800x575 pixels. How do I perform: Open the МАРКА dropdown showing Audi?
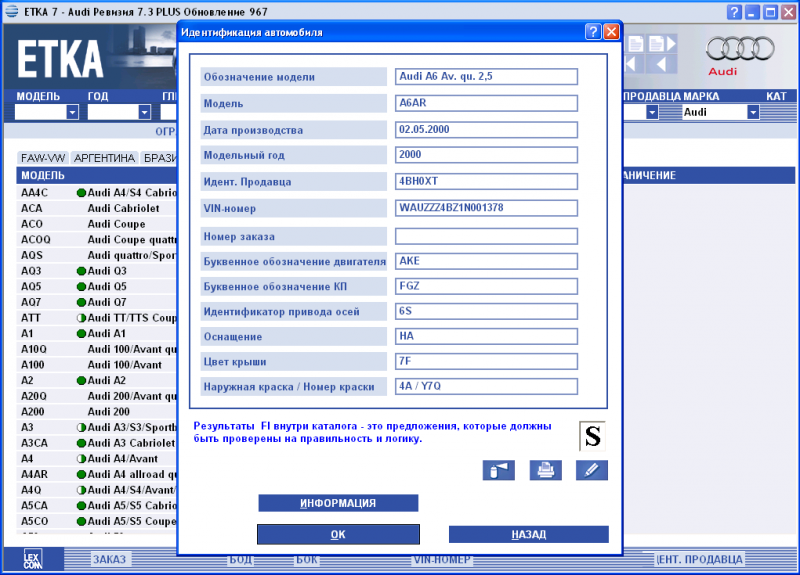753,112
